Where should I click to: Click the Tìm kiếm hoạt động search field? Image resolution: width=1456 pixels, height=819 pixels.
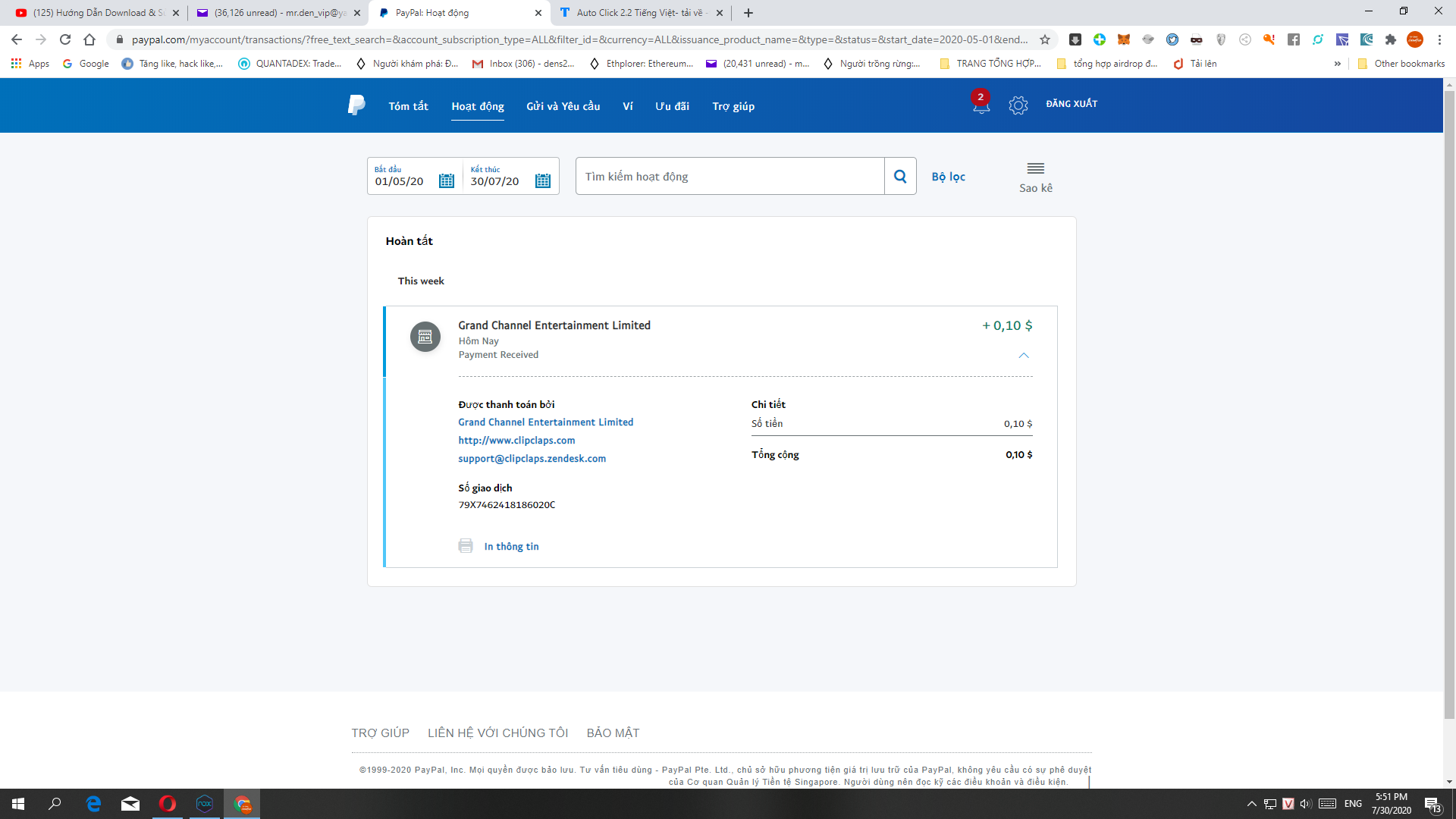coord(730,176)
